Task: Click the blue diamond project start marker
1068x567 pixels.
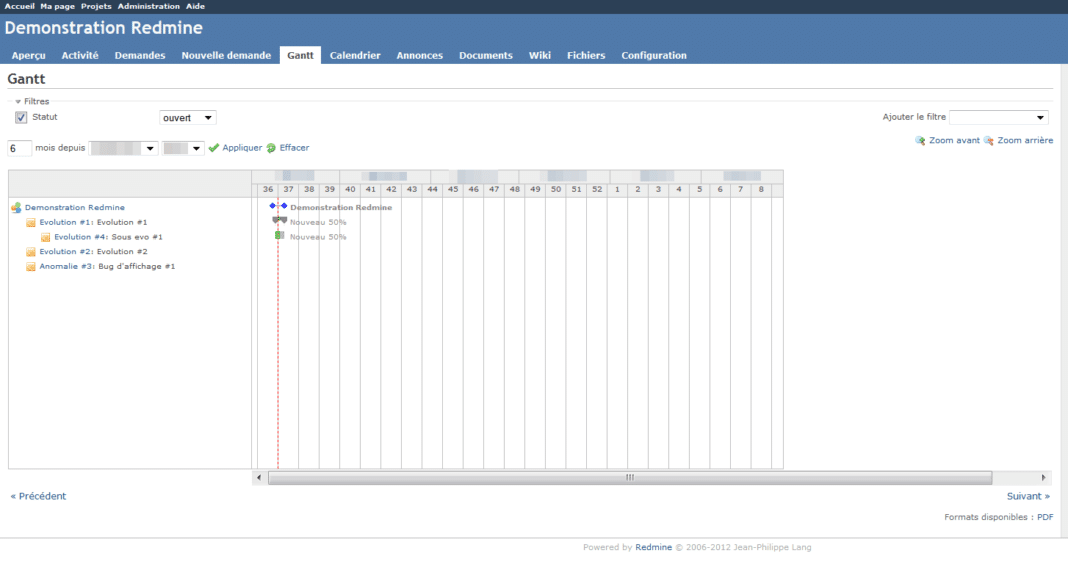Action: (272, 206)
